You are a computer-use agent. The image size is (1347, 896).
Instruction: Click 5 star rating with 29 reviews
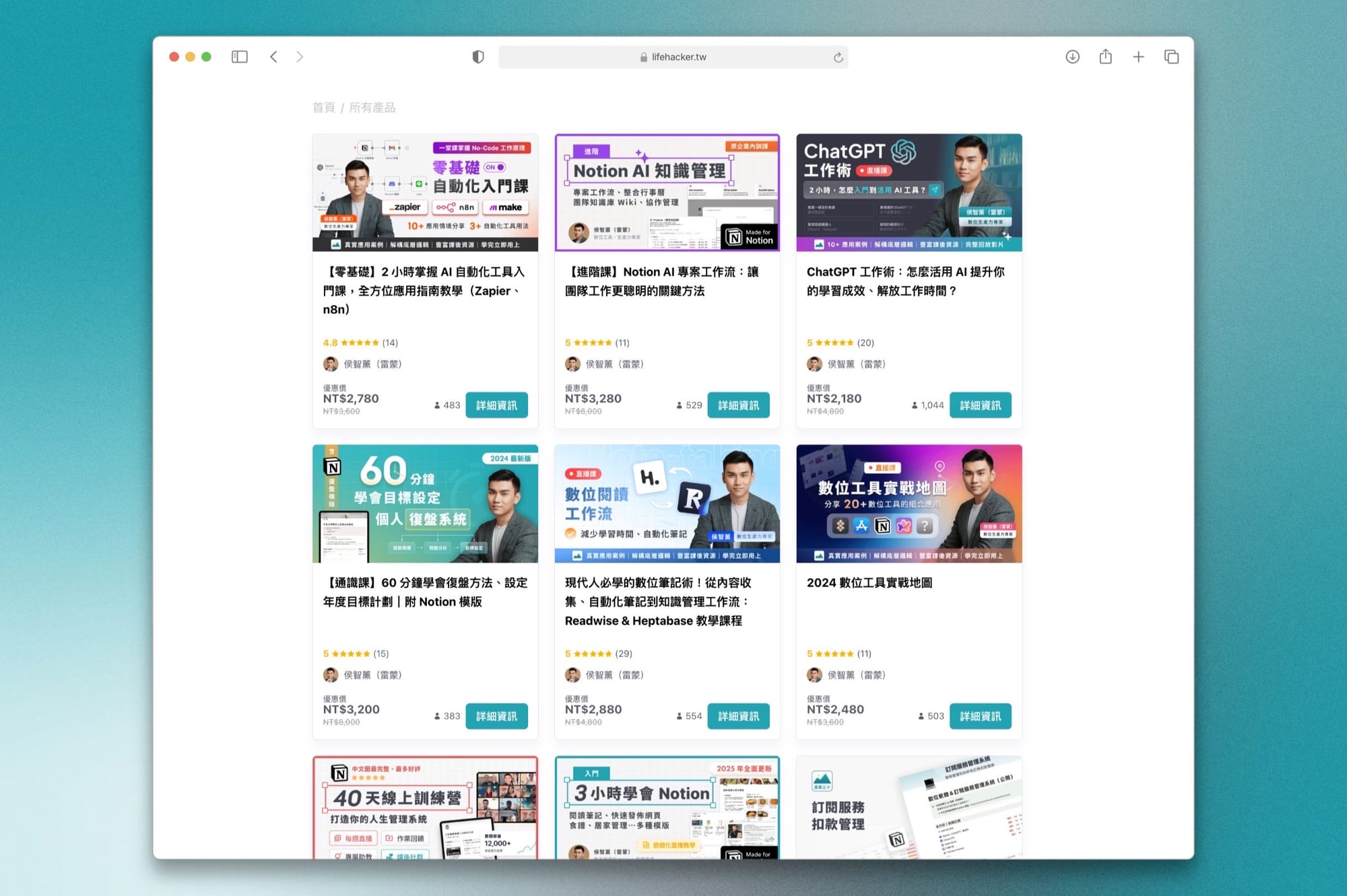599,654
